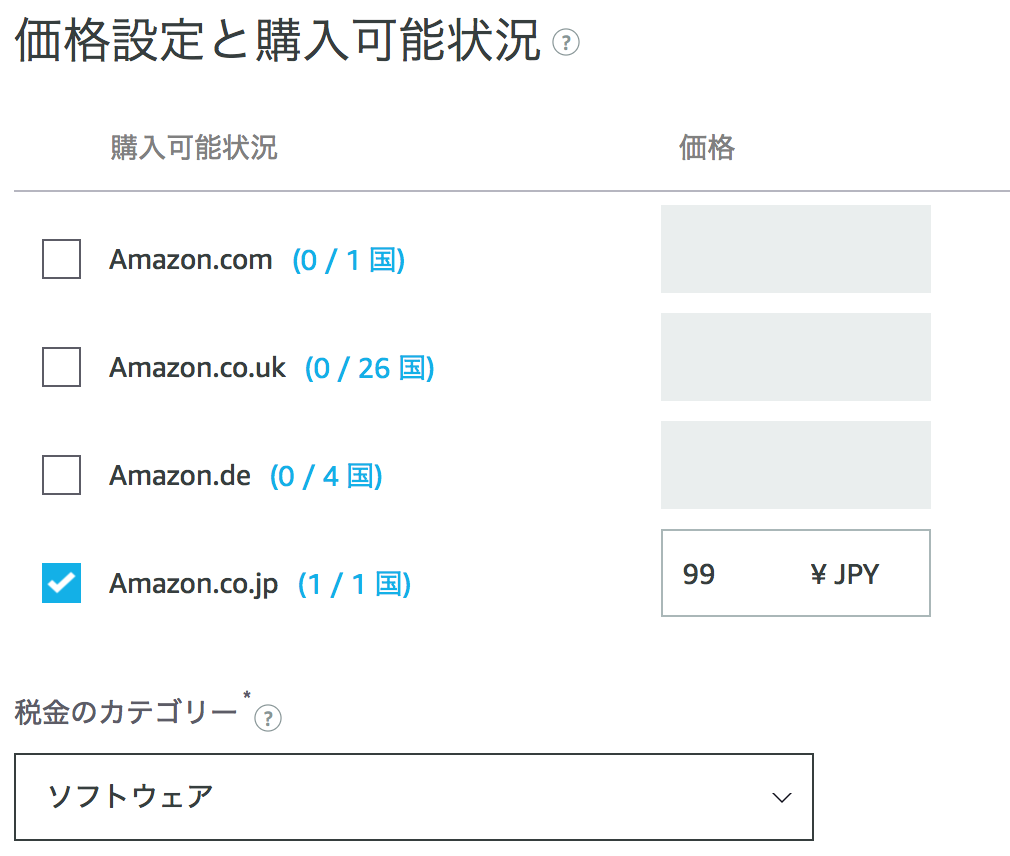Click the Amazon.co.uk marketplace label

coord(197,368)
